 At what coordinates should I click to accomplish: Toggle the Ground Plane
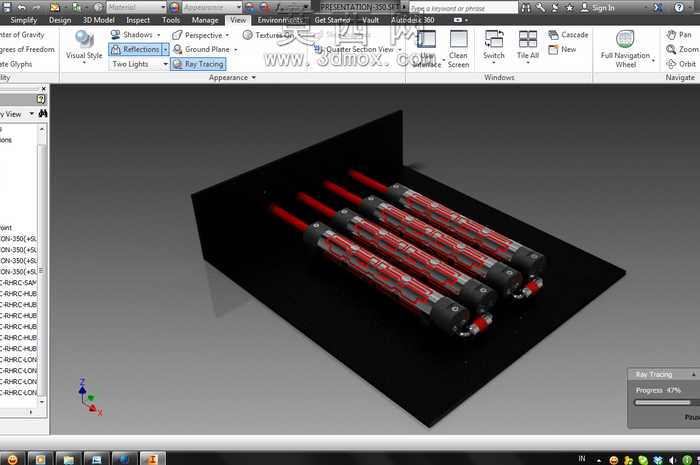pos(201,49)
